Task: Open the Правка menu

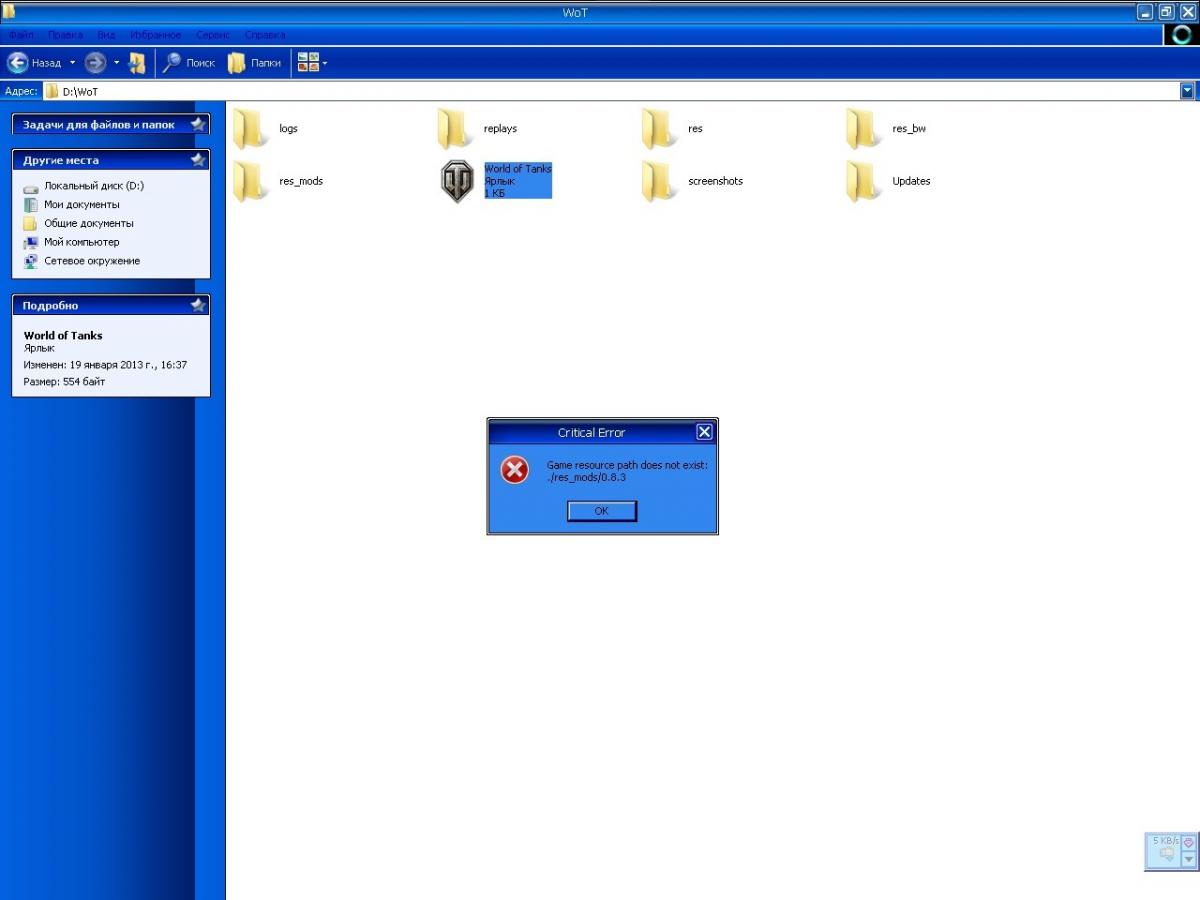Action: [x=66, y=35]
